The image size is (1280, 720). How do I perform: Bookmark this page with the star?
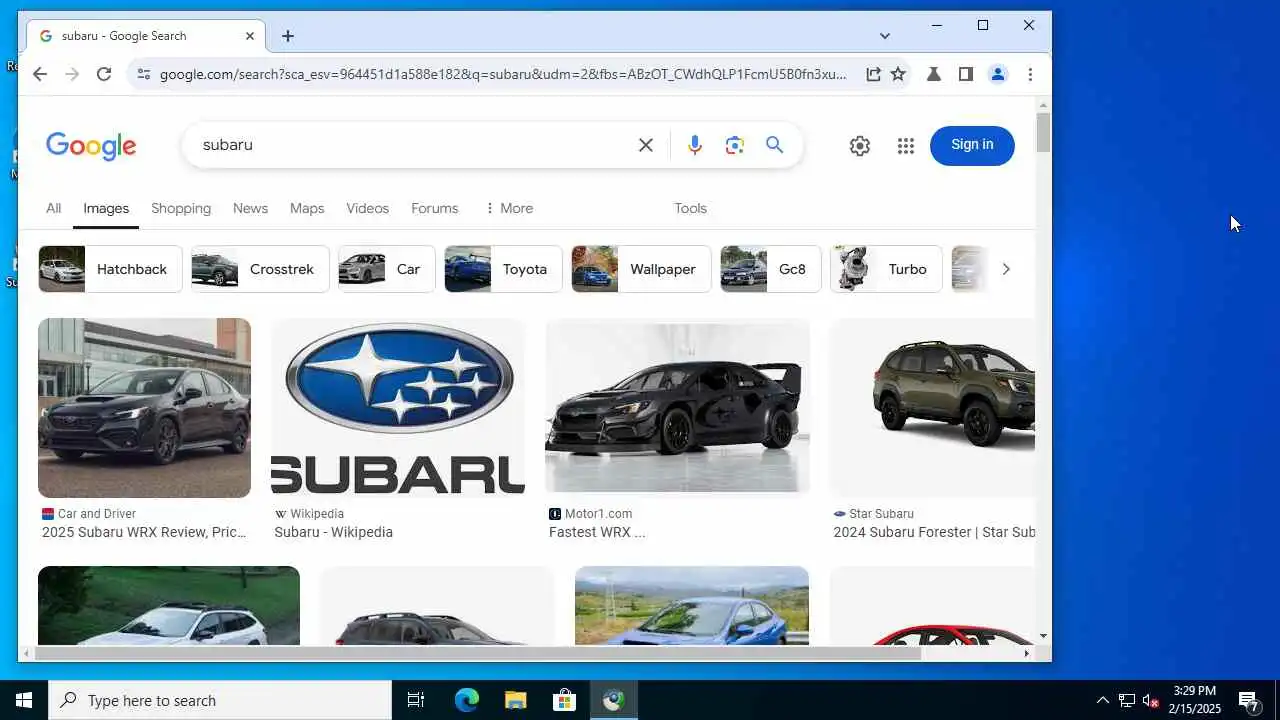(x=898, y=74)
